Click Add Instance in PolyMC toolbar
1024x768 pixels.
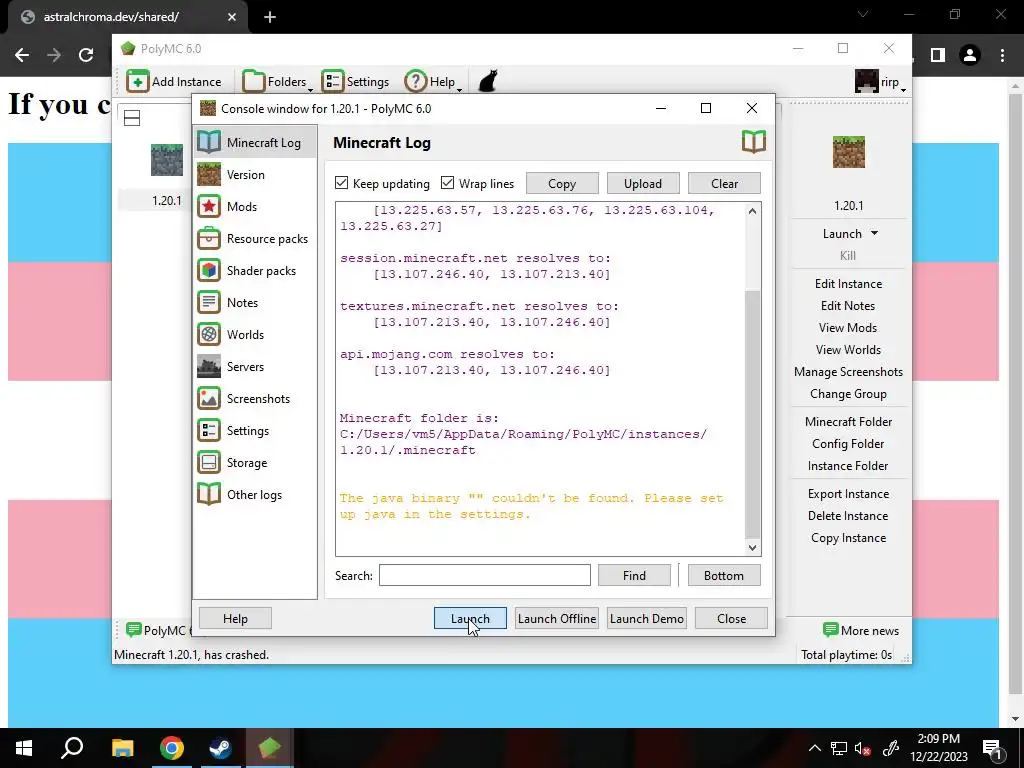pos(174,82)
